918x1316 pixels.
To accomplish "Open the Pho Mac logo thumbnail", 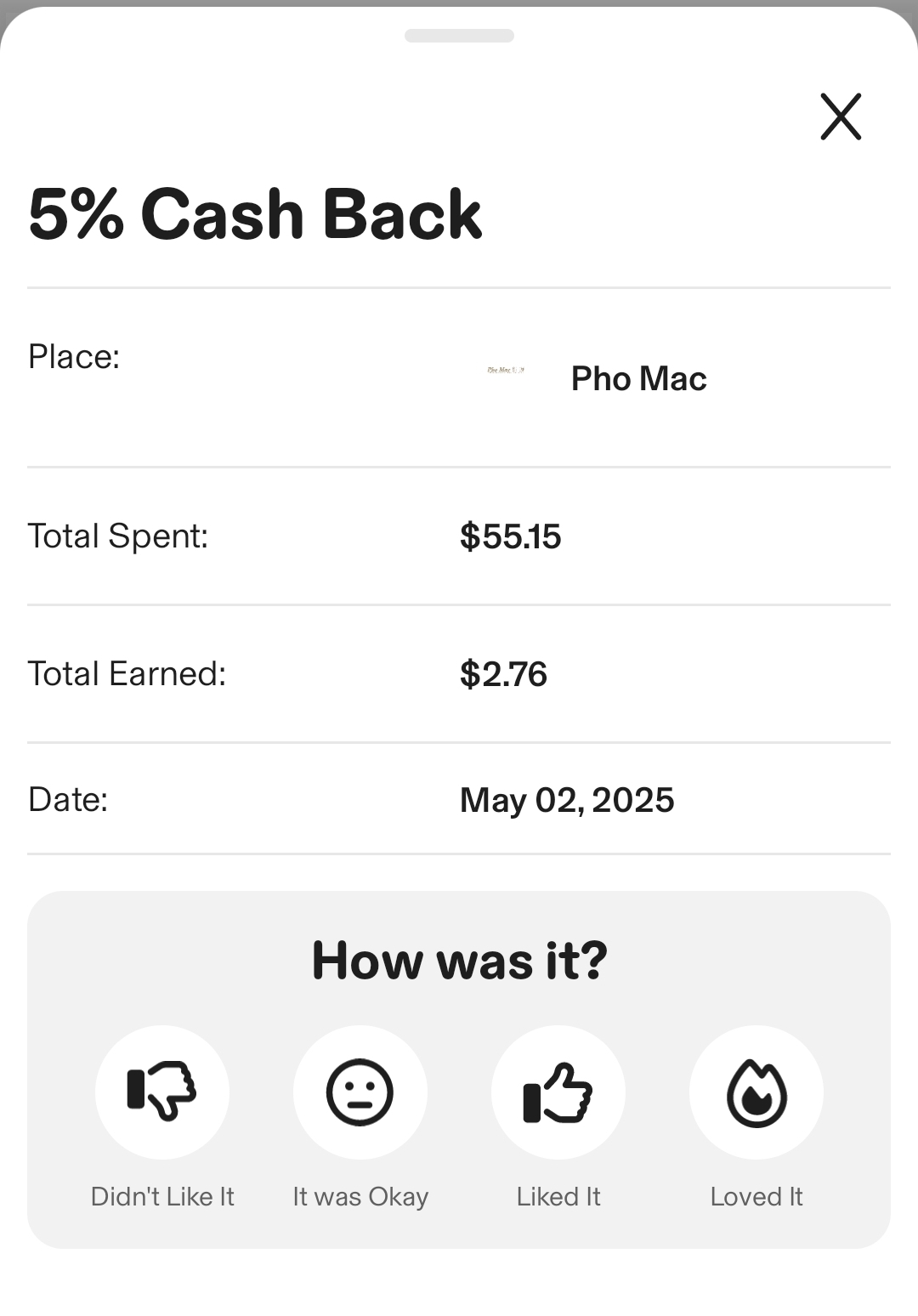I will pos(506,370).
